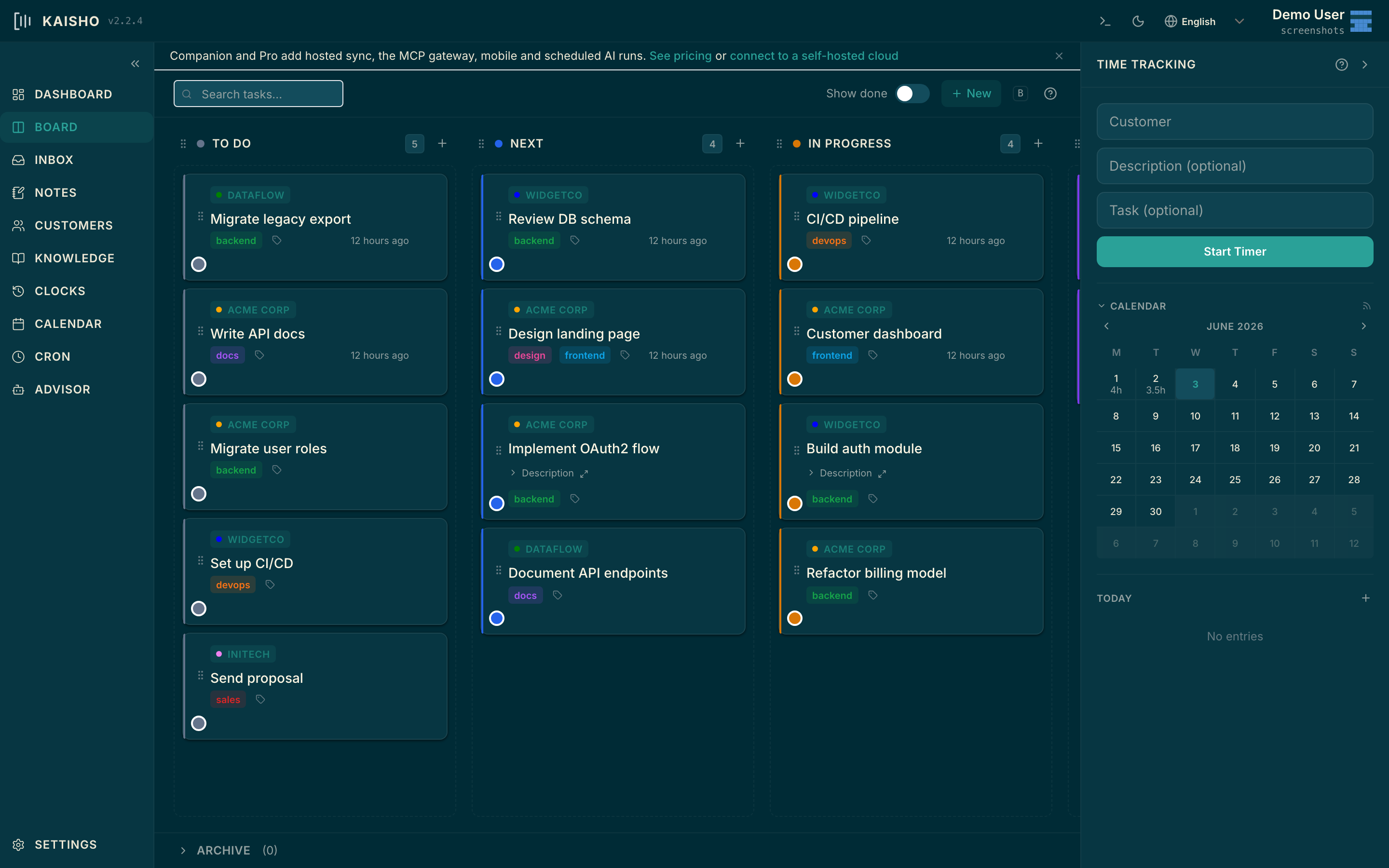Toggle status circle on Write API docs
The width and height of the screenshot is (1389, 868).
tap(199, 379)
